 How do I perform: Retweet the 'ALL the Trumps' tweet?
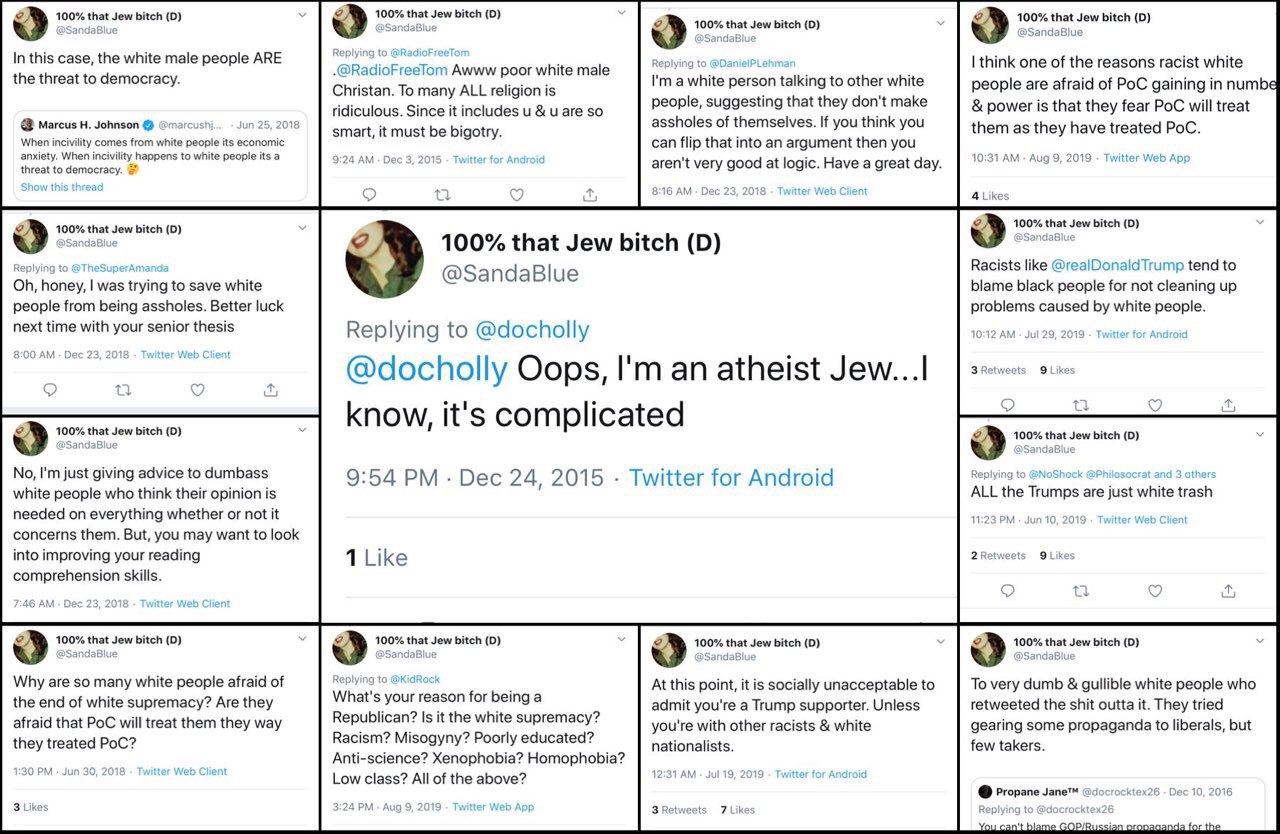1081,591
